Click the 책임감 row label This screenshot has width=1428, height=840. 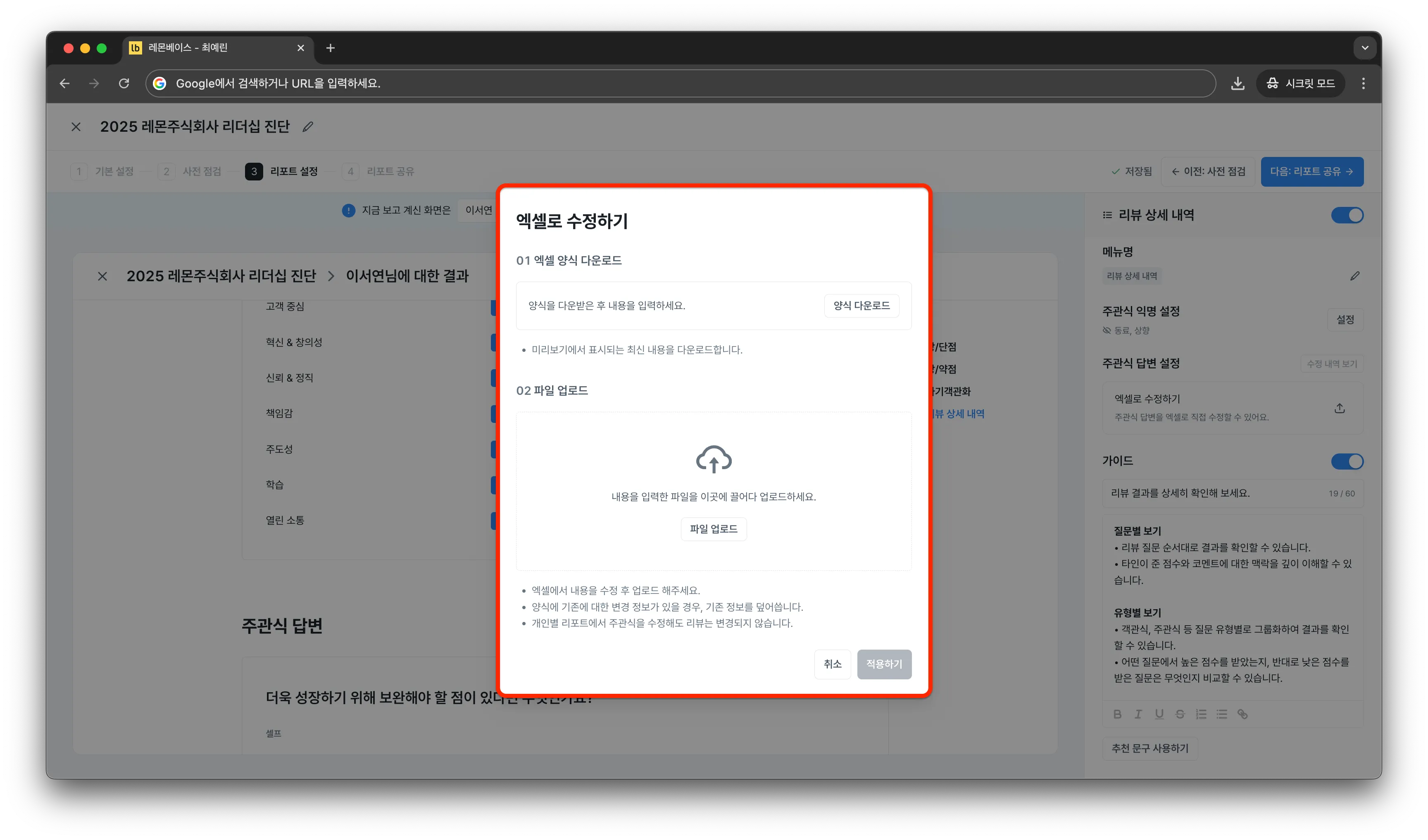pos(279,413)
